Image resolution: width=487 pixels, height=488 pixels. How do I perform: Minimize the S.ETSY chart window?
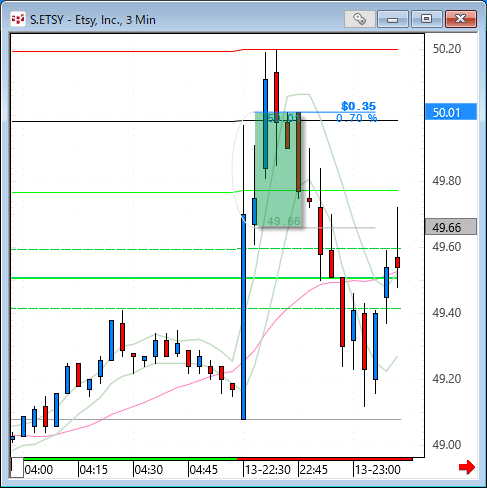393,19
